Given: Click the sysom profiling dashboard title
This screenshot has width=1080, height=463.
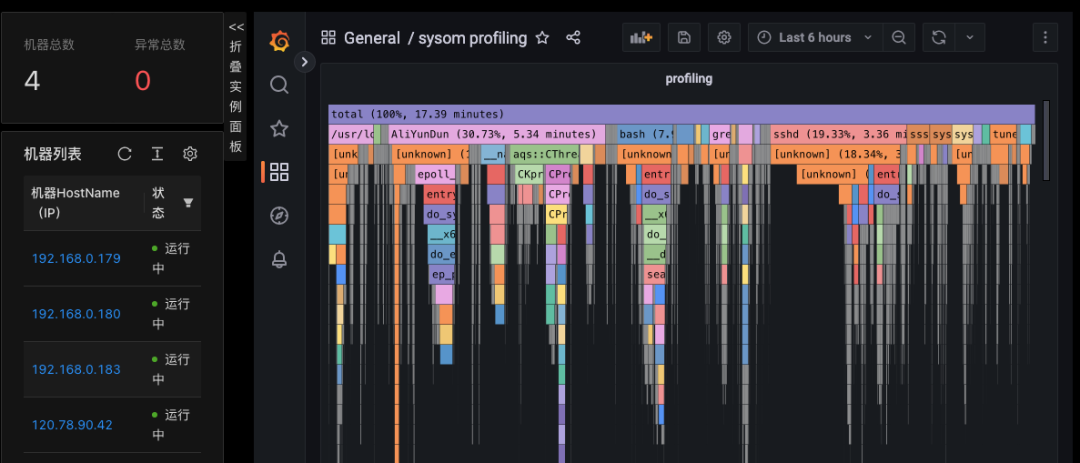Looking at the screenshot, I should point(472,38).
